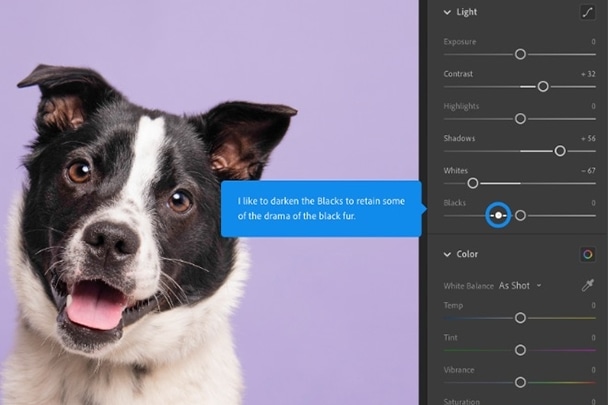Open the Color Mixer circle icon

click(587, 254)
